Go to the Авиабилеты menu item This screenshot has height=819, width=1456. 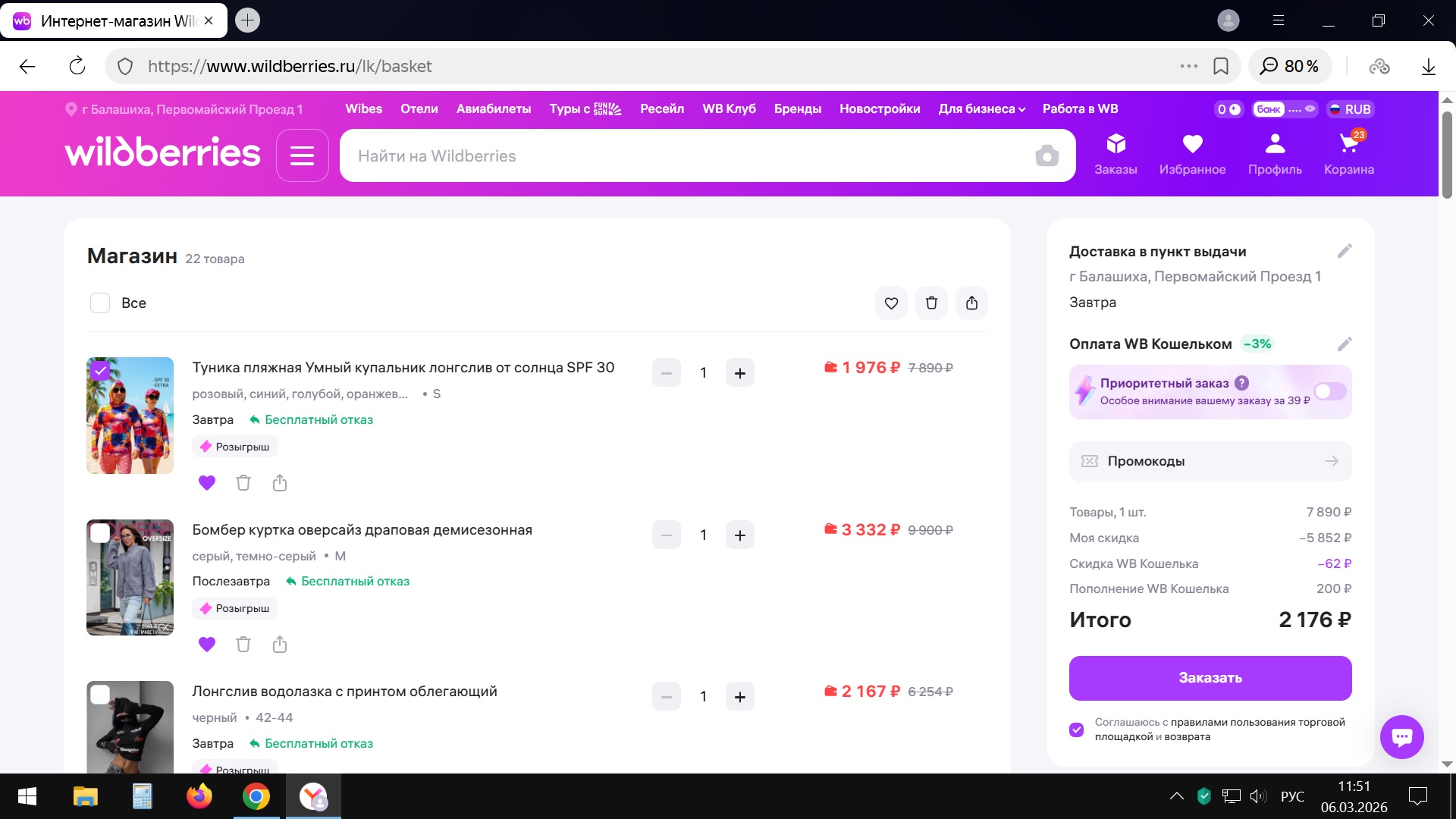pos(493,109)
